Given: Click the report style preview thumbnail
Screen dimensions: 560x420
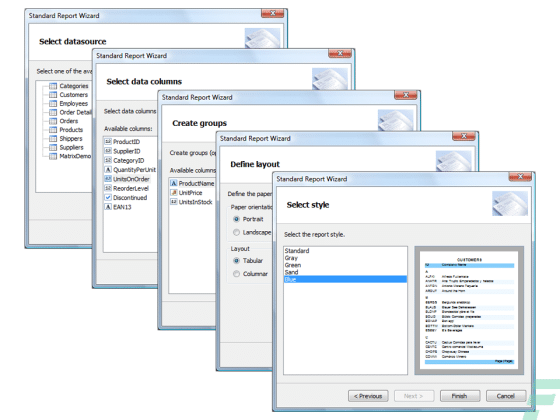Looking at the screenshot, I should (469, 310).
